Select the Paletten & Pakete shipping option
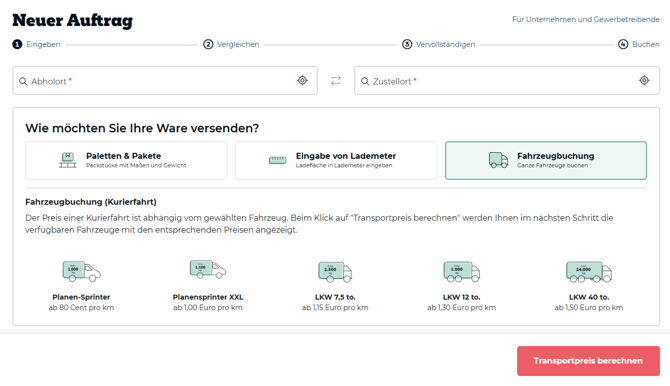The image size is (670, 386). pos(126,160)
